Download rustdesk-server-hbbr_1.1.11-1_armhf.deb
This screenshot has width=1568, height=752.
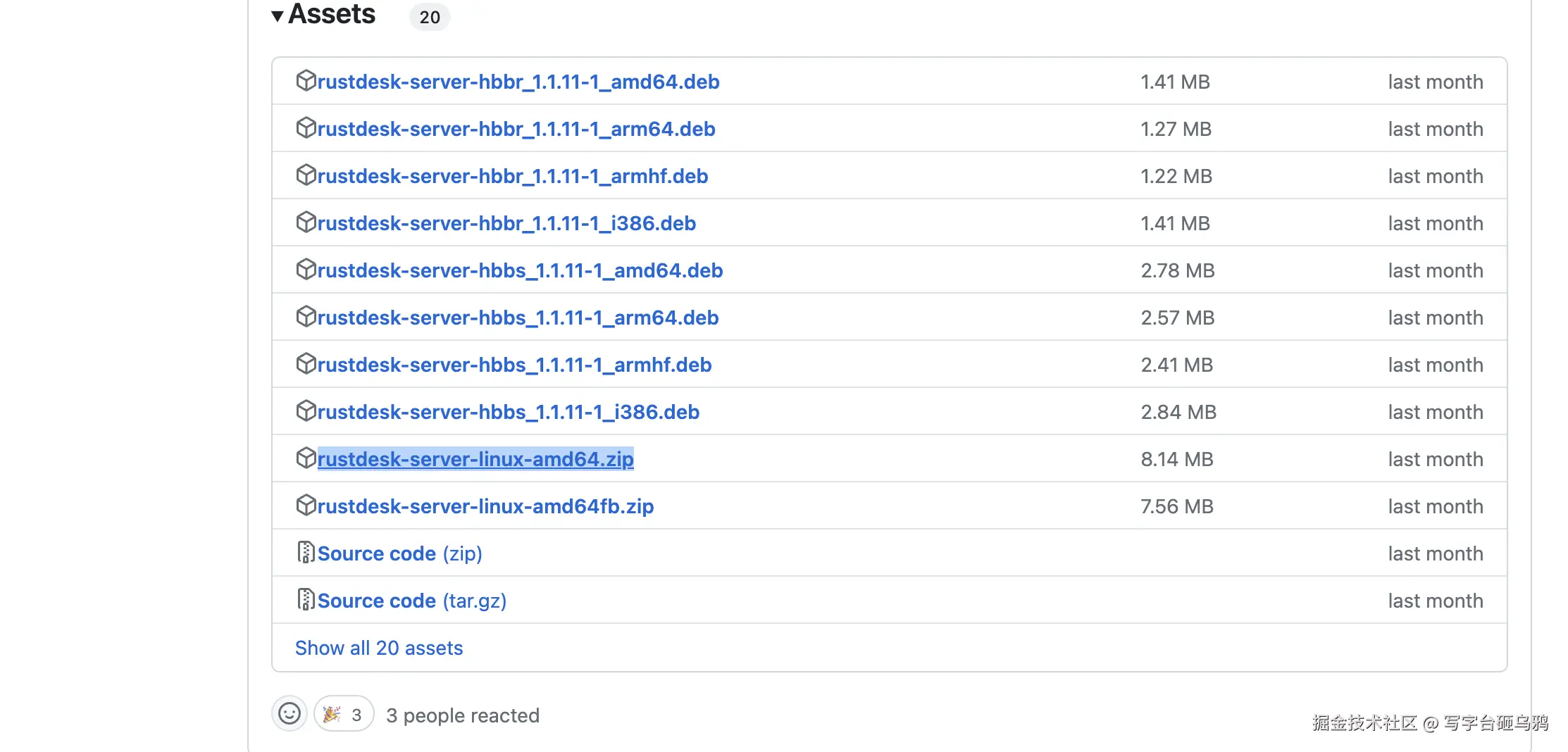tap(513, 176)
